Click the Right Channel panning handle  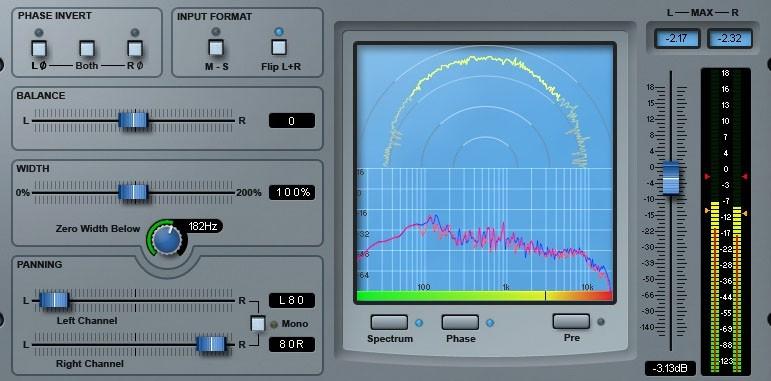[x=211, y=344]
